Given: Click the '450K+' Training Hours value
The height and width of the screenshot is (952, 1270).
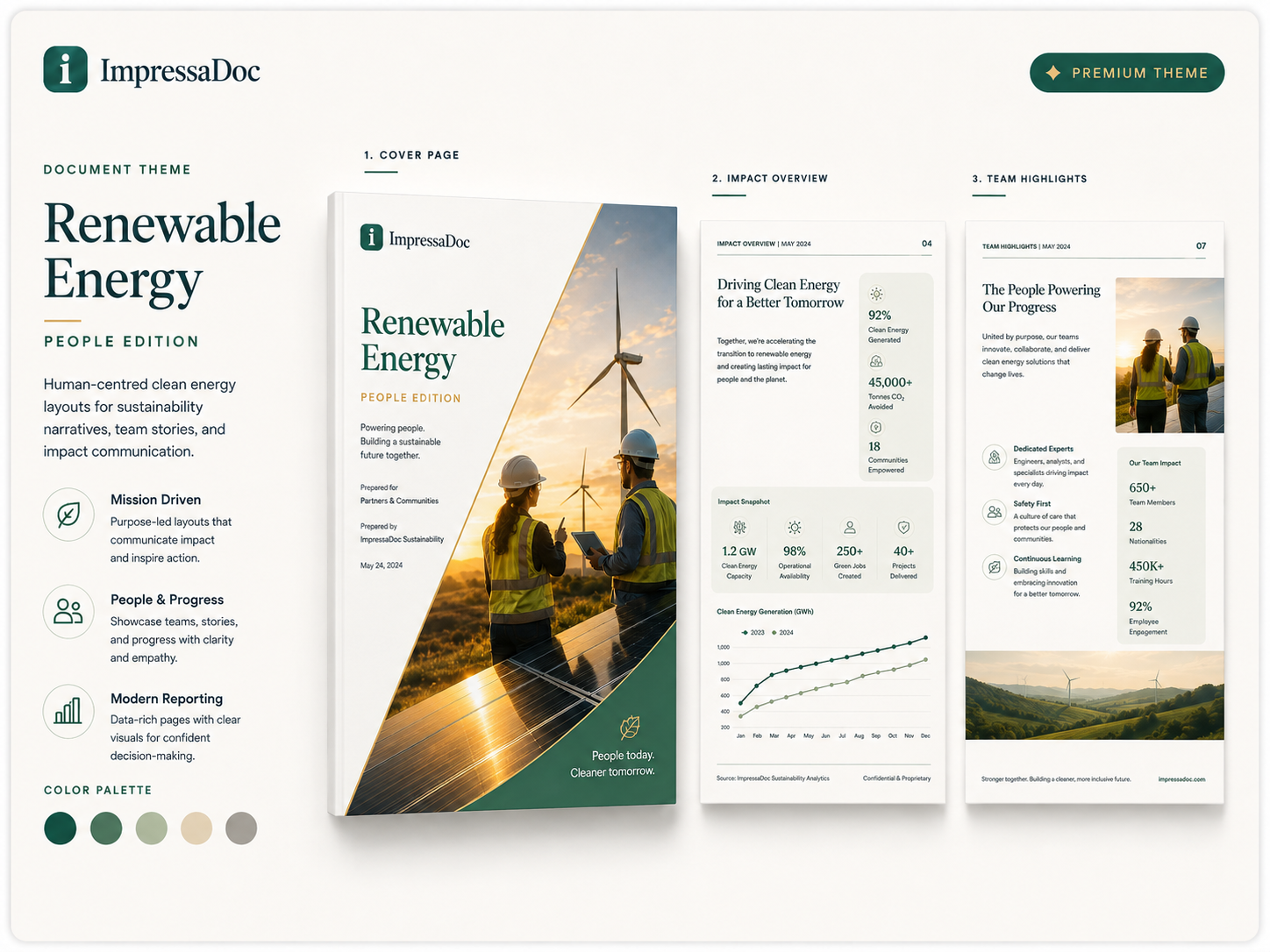Looking at the screenshot, I should (1146, 566).
